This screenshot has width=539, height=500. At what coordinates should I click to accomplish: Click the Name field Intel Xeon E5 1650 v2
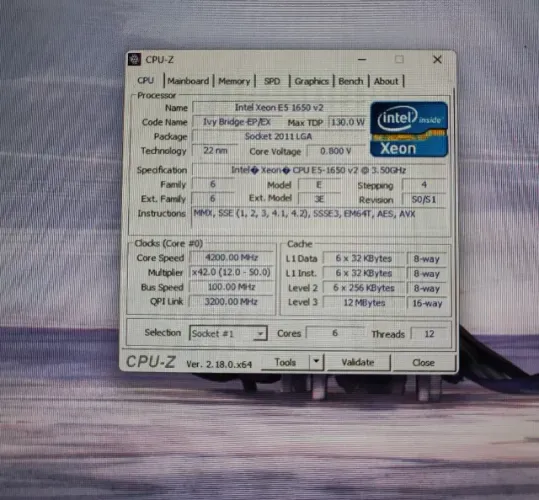pyautogui.click(x=279, y=108)
